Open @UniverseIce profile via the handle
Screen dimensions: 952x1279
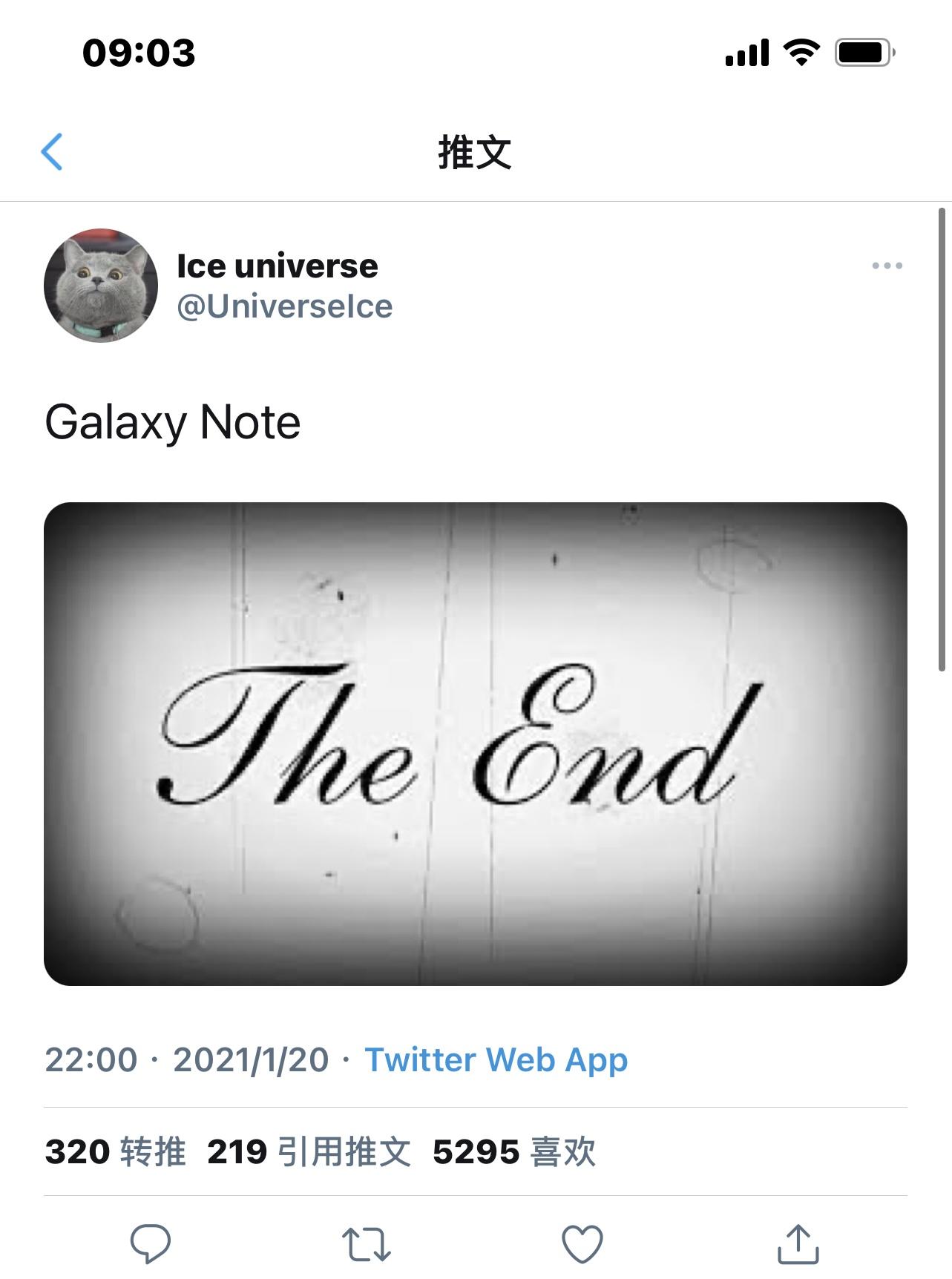[x=285, y=306]
